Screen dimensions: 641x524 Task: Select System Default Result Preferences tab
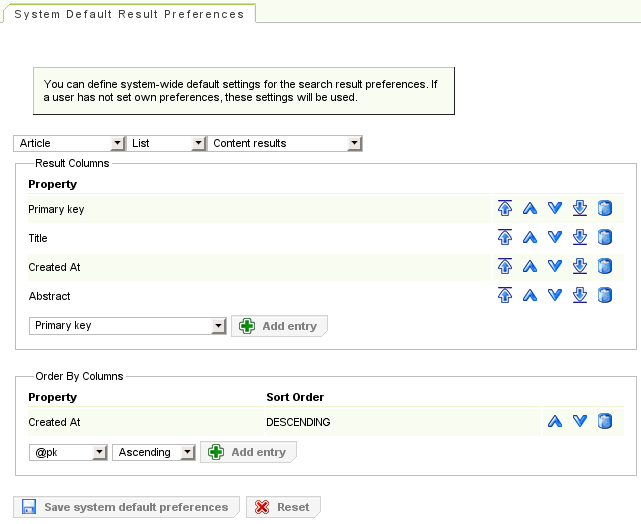(129, 14)
